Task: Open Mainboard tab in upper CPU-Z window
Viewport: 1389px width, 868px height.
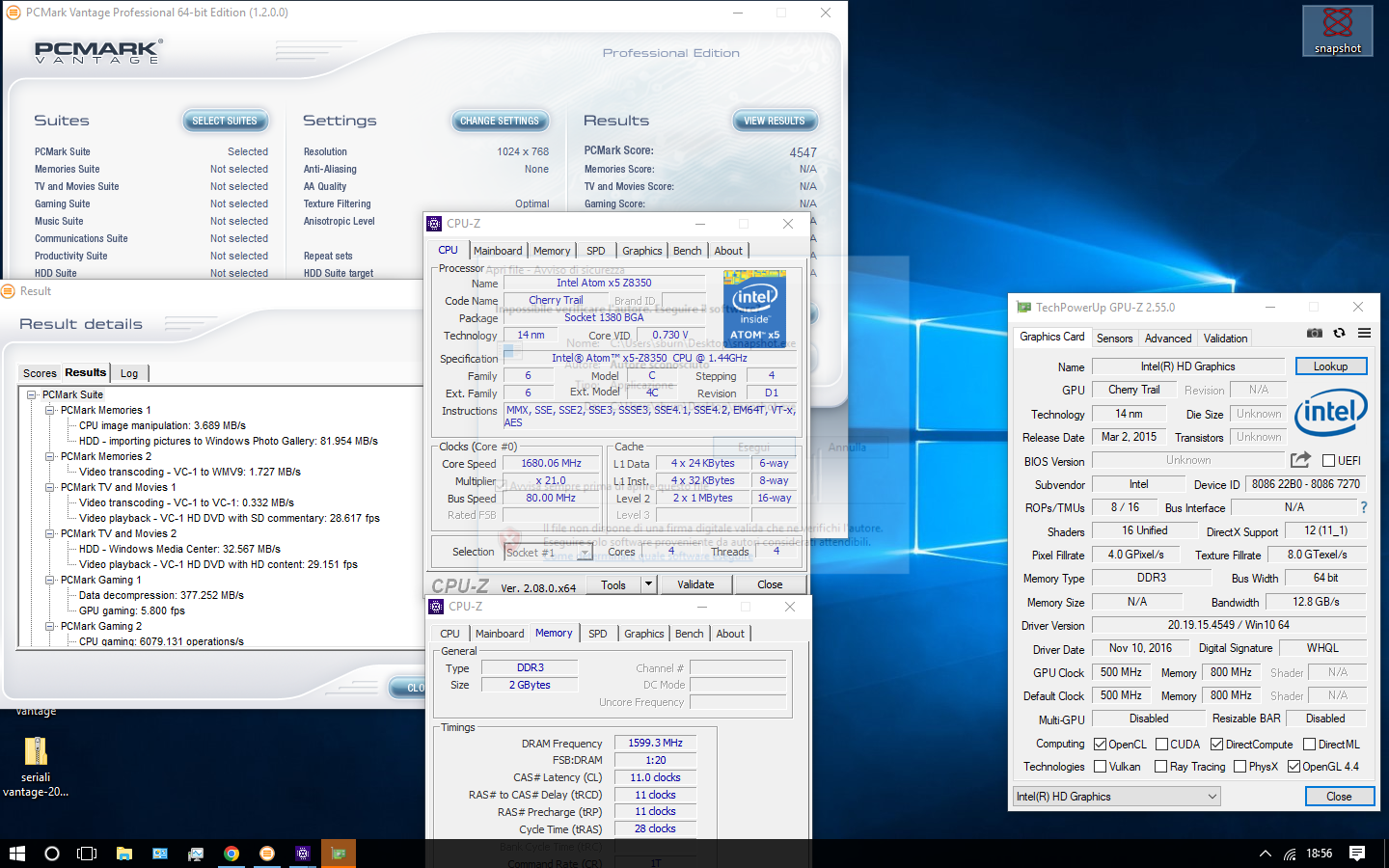Action: [498, 251]
